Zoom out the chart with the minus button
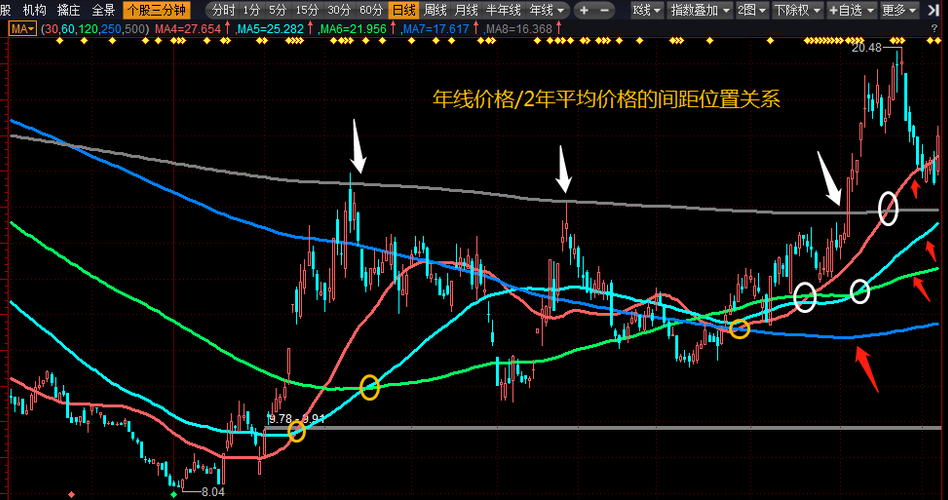Screen dimensions: 948x500 point(605,10)
